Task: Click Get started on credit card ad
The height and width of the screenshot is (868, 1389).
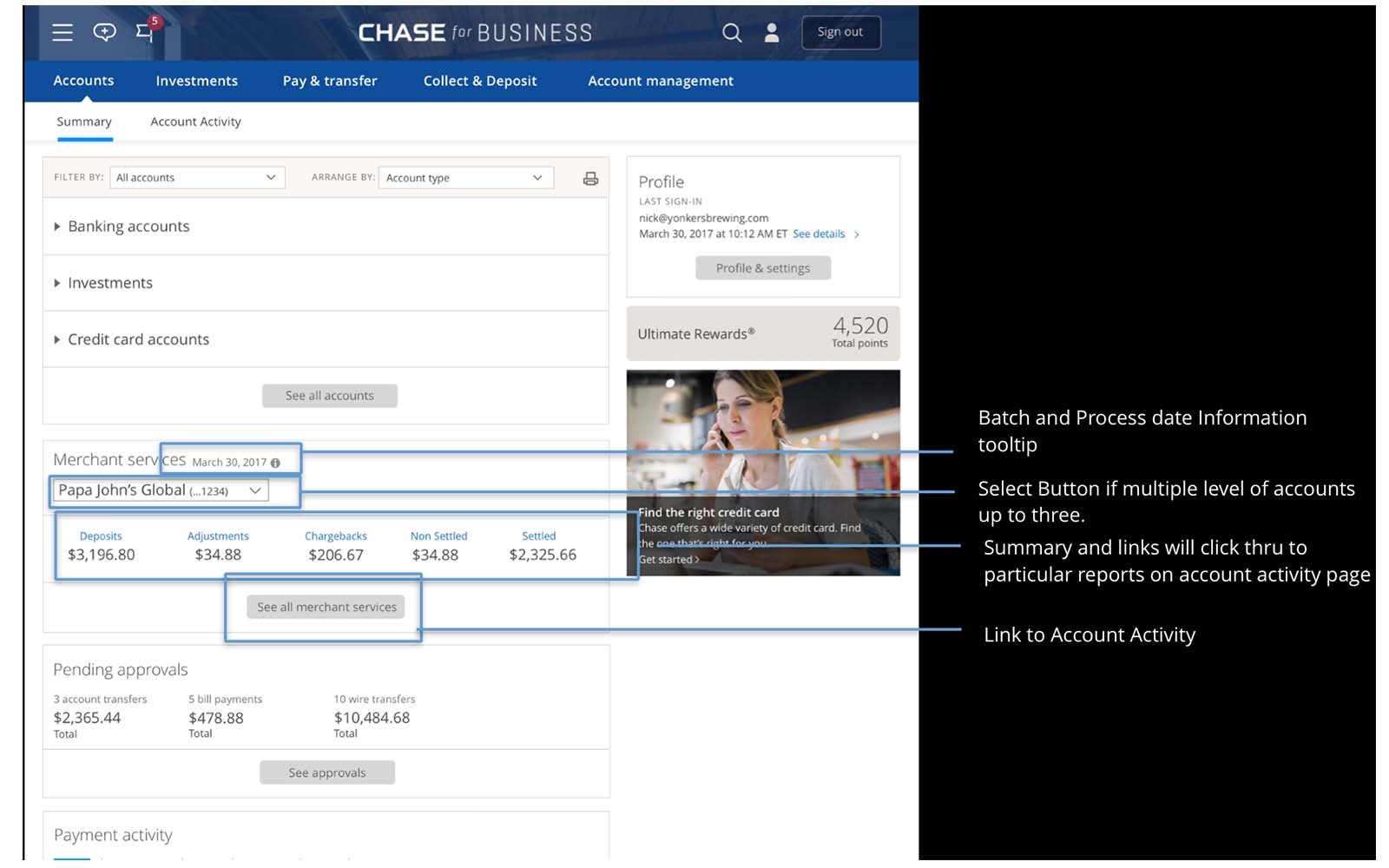Action: pyautogui.click(x=668, y=560)
